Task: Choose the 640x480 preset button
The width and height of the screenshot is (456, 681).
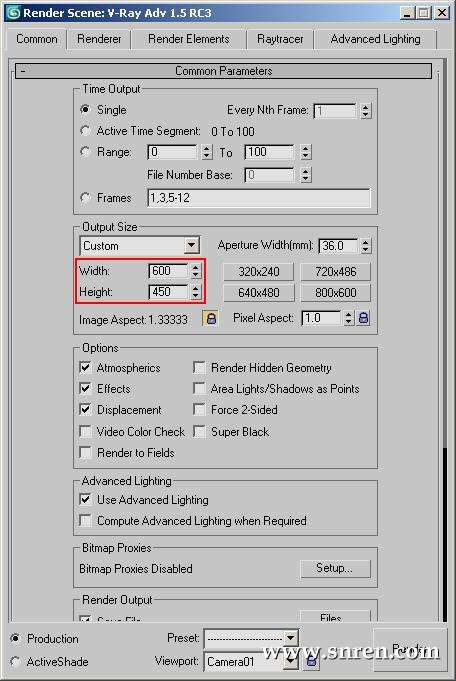Action: click(259, 293)
